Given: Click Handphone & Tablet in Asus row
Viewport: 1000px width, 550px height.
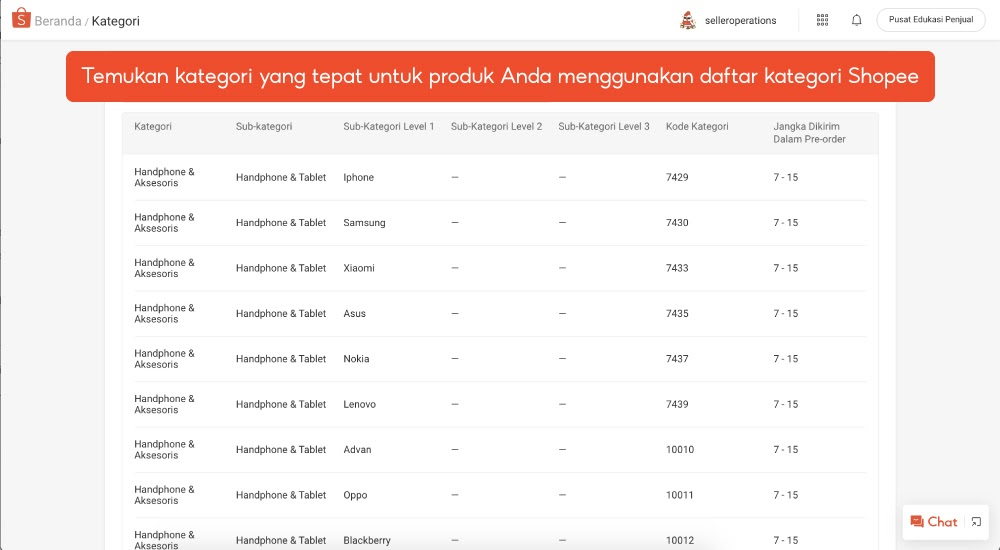Looking at the screenshot, I should (281, 313).
